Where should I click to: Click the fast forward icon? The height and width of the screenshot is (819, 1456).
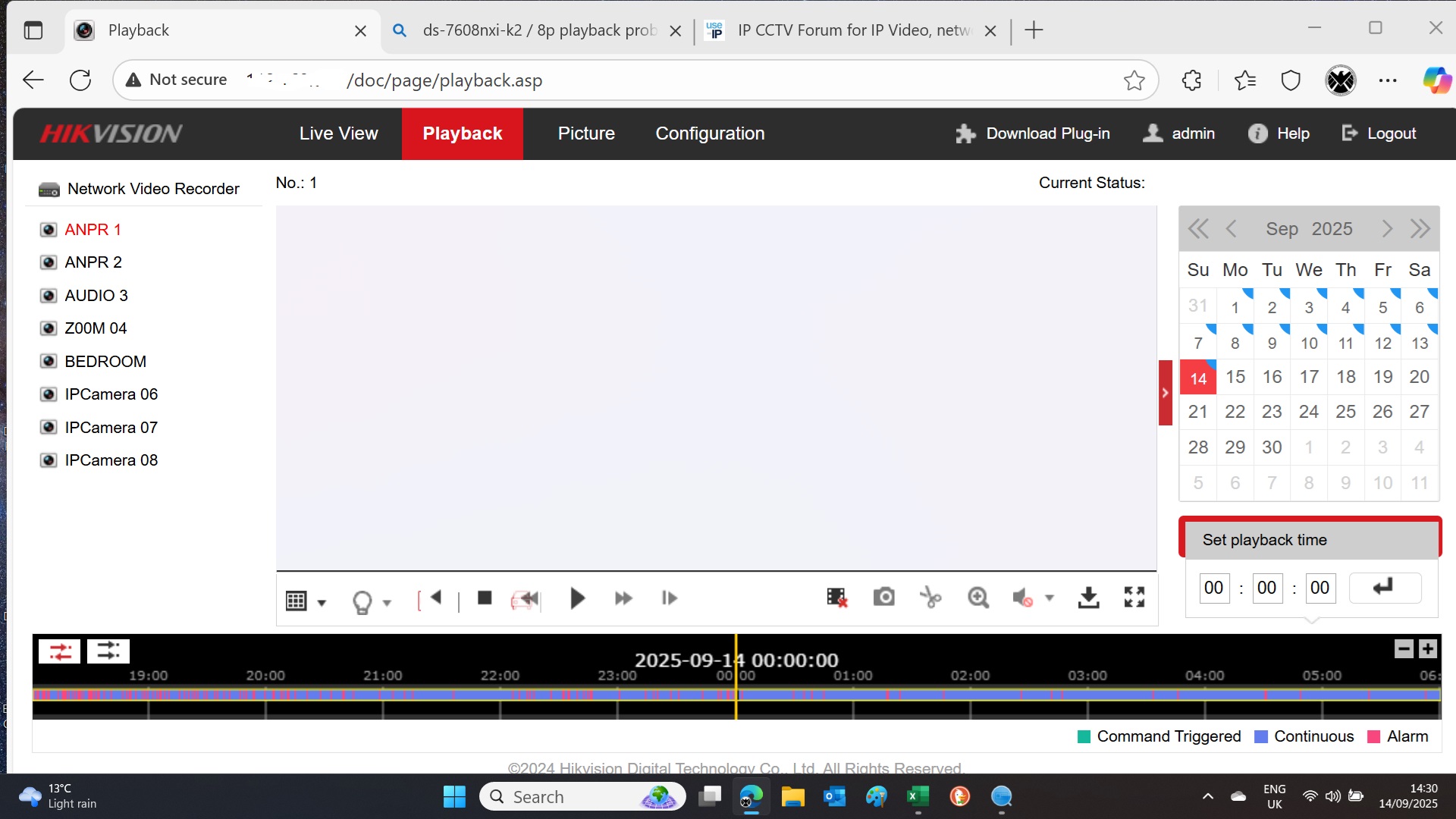point(623,598)
